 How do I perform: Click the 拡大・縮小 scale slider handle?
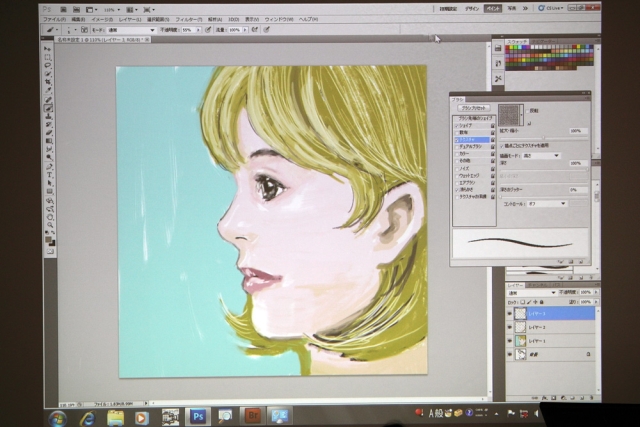(543, 138)
